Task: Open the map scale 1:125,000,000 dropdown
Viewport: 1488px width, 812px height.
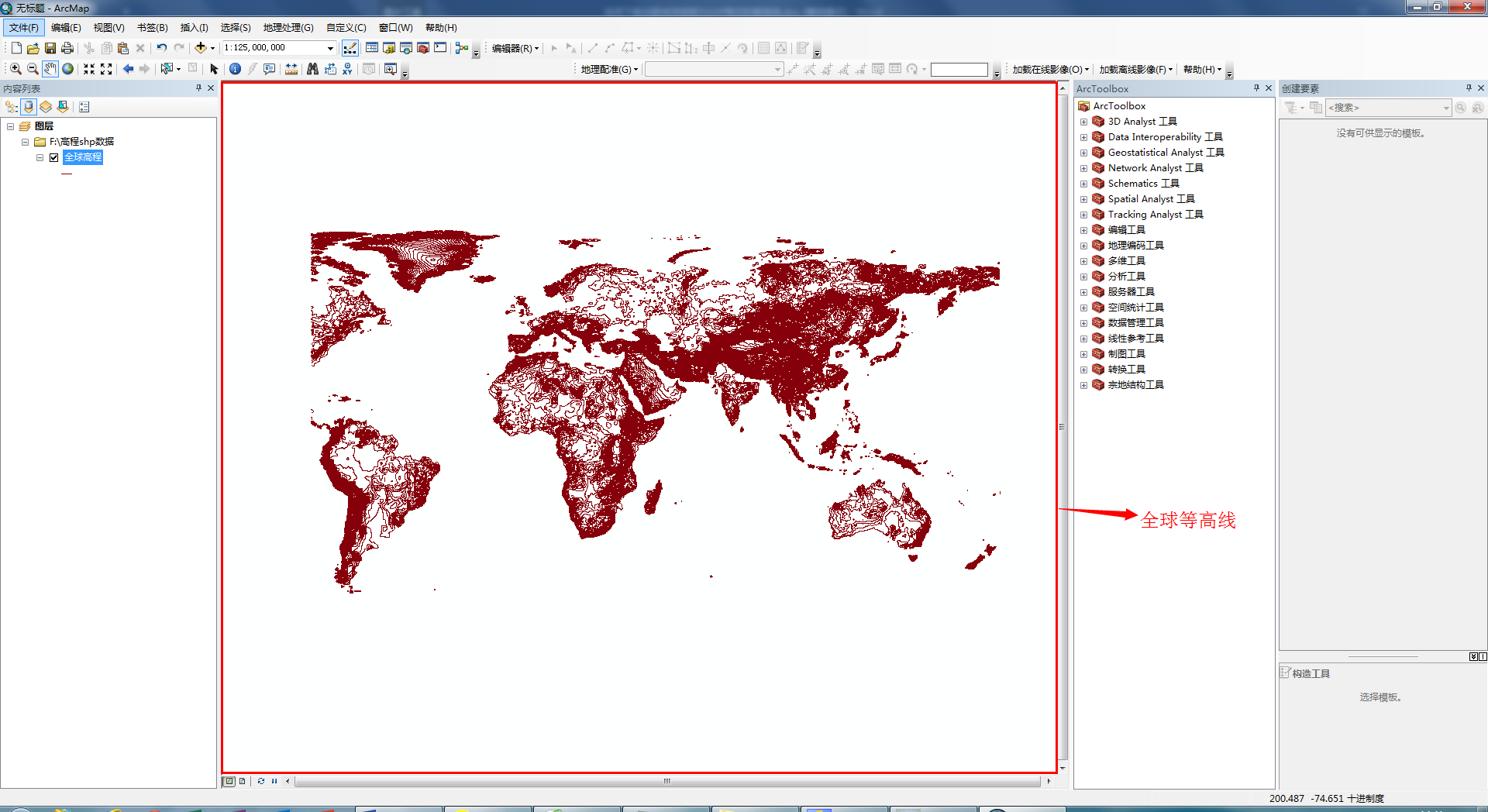Action: pos(330,48)
